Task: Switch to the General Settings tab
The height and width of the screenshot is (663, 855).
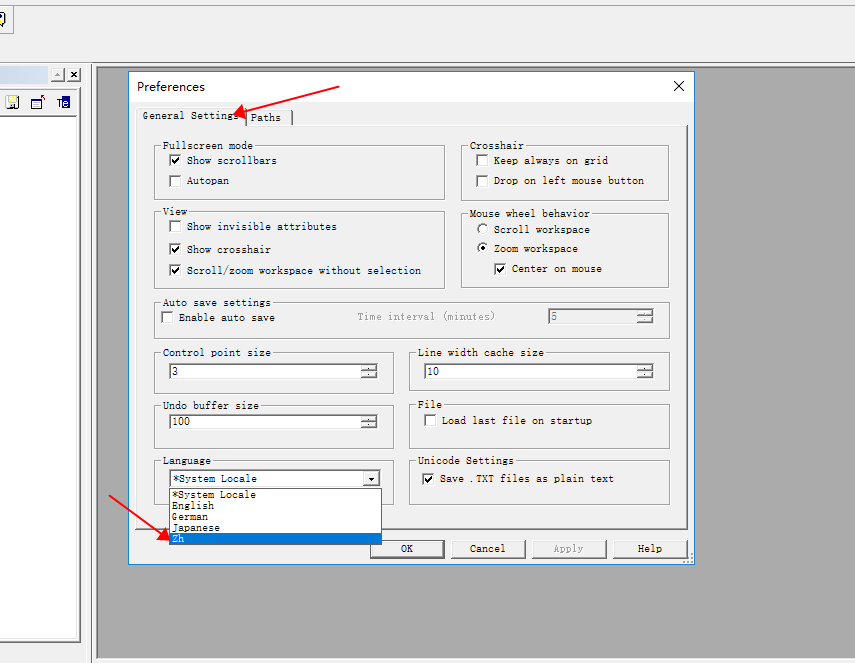Action: (x=190, y=116)
